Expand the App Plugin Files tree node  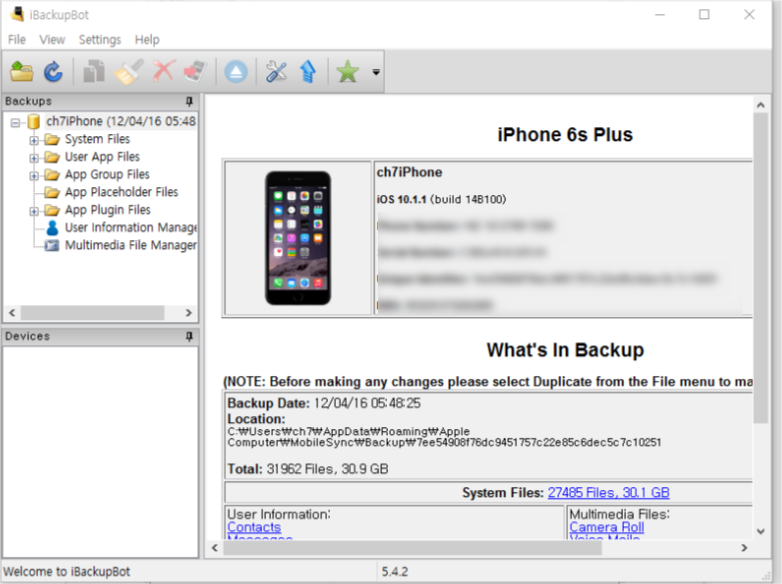tap(33, 211)
